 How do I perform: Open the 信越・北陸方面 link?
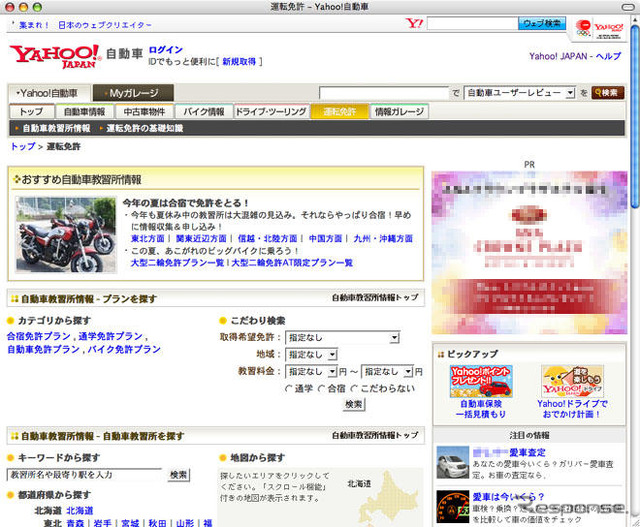pos(267,238)
